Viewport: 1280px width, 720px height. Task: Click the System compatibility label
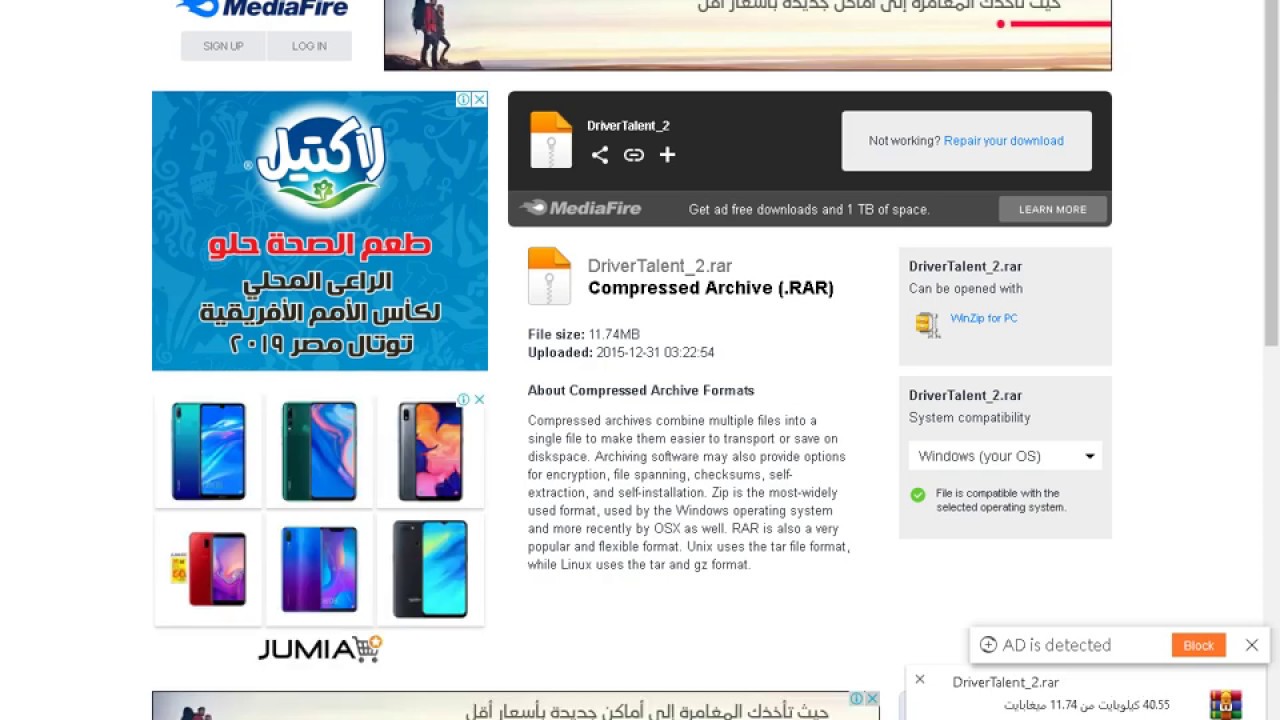[969, 418]
